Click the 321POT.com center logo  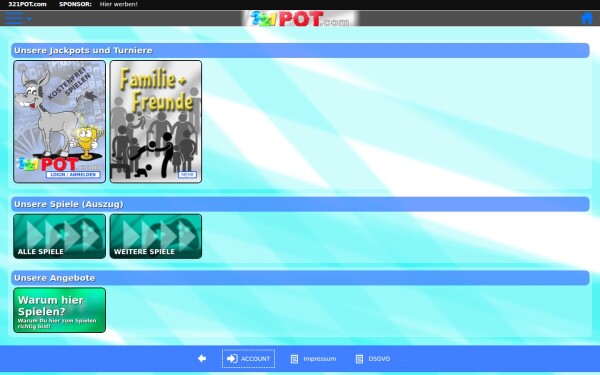pos(300,18)
